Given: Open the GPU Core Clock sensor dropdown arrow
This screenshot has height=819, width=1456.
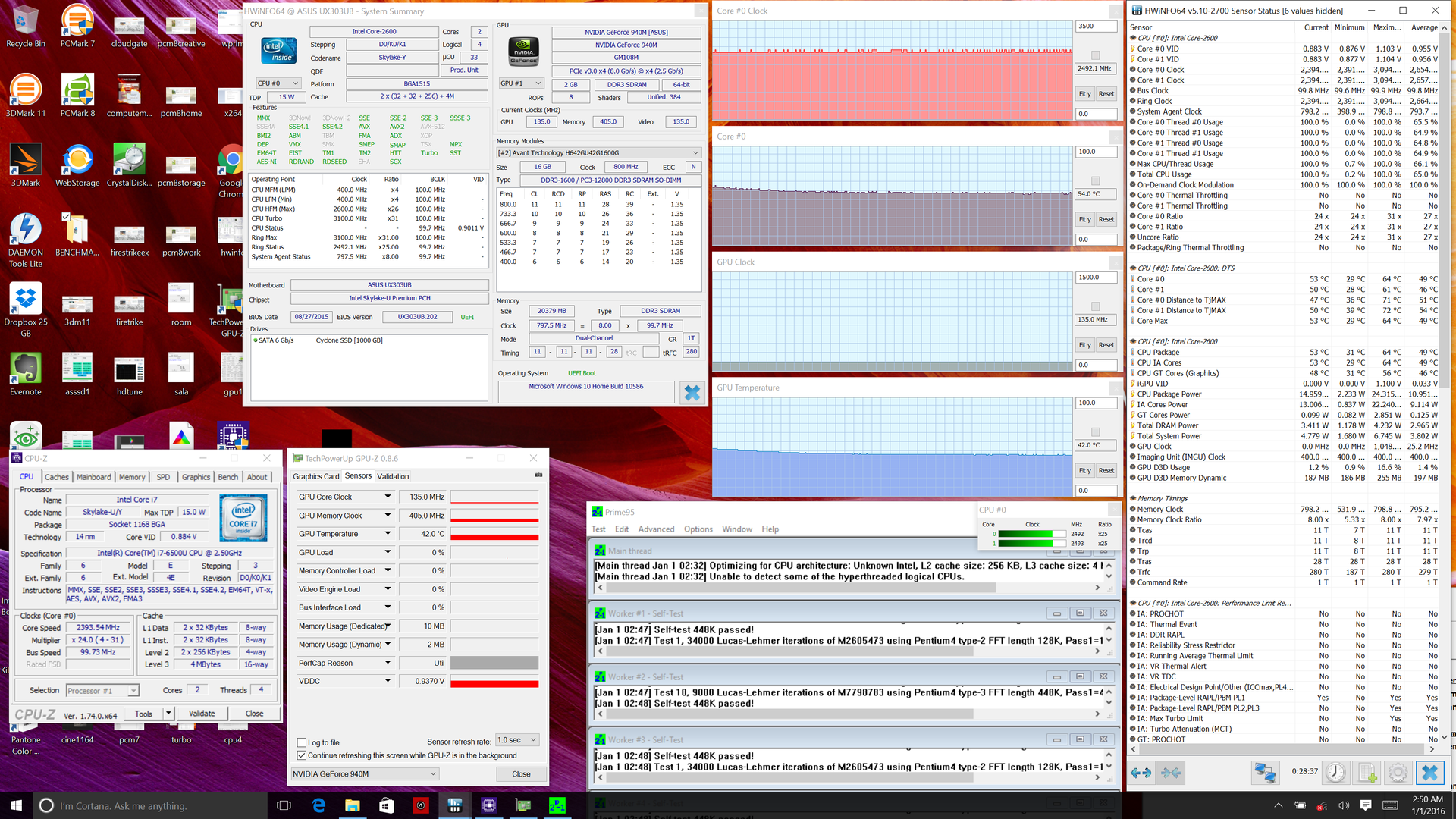Looking at the screenshot, I should 388,497.
